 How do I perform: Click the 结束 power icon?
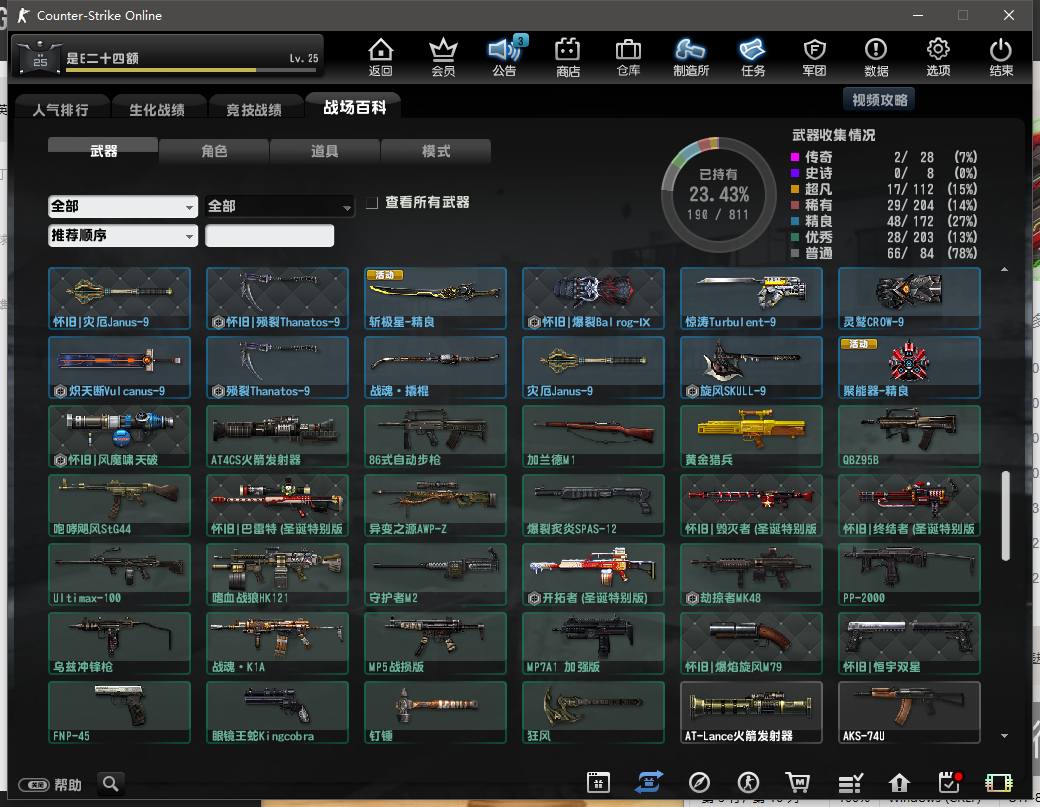click(x=1000, y=57)
